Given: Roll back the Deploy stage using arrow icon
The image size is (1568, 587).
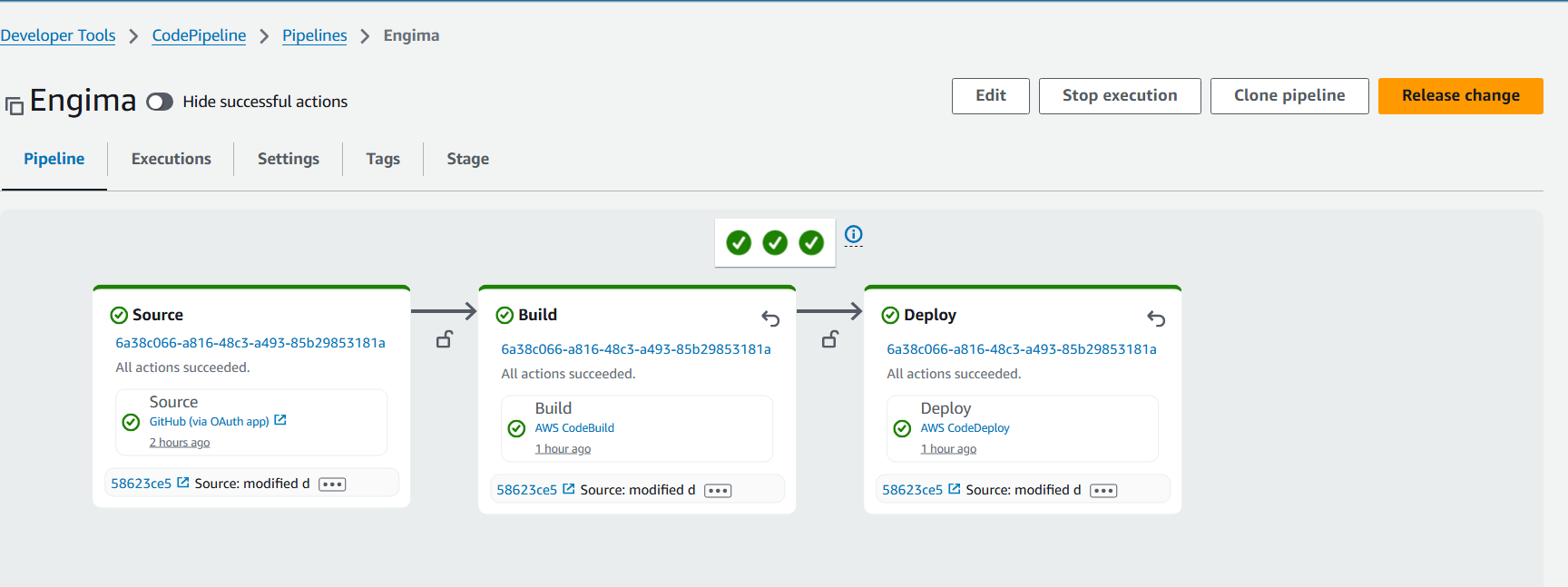Looking at the screenshot, I should (1156, 318).
